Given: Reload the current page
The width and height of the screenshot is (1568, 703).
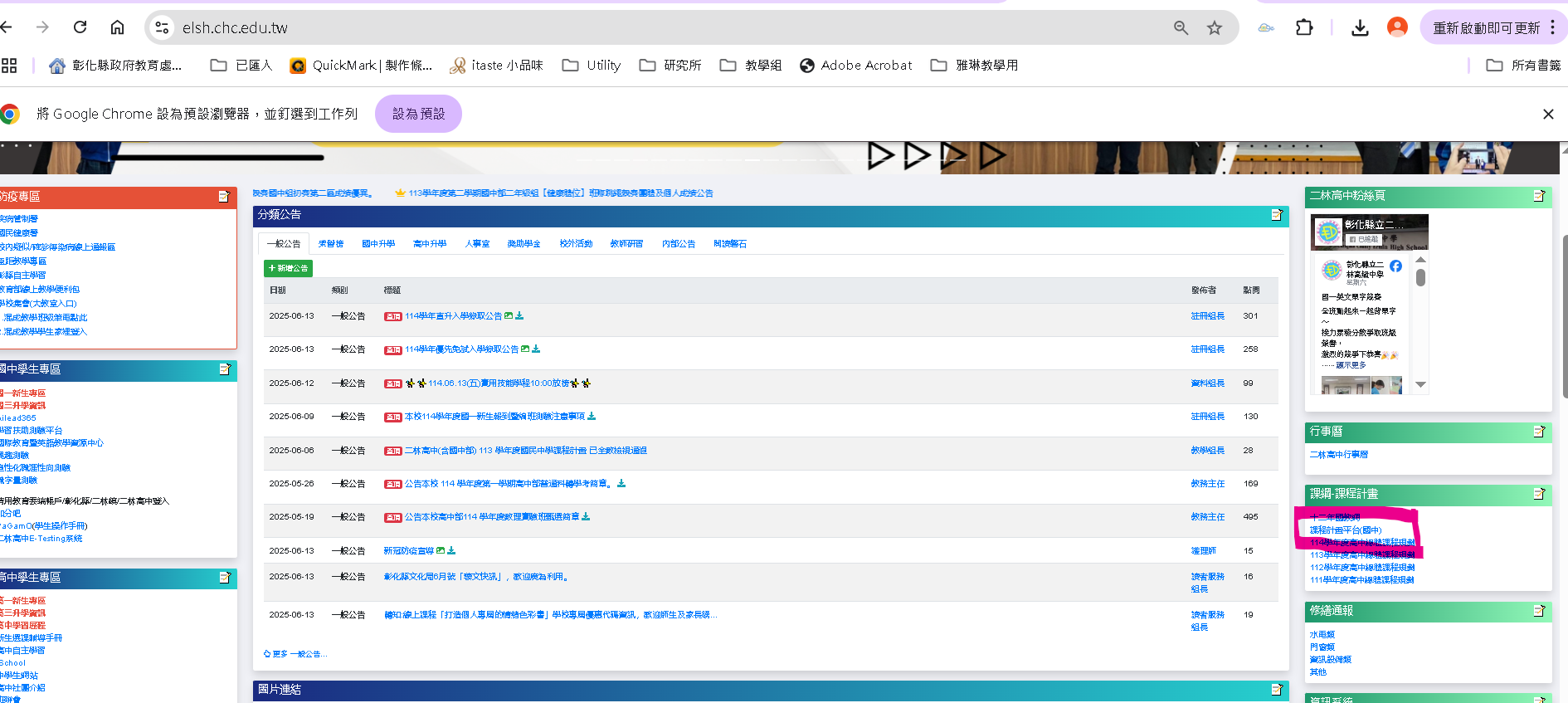Looking at the screenshot, I should [80, 27].
